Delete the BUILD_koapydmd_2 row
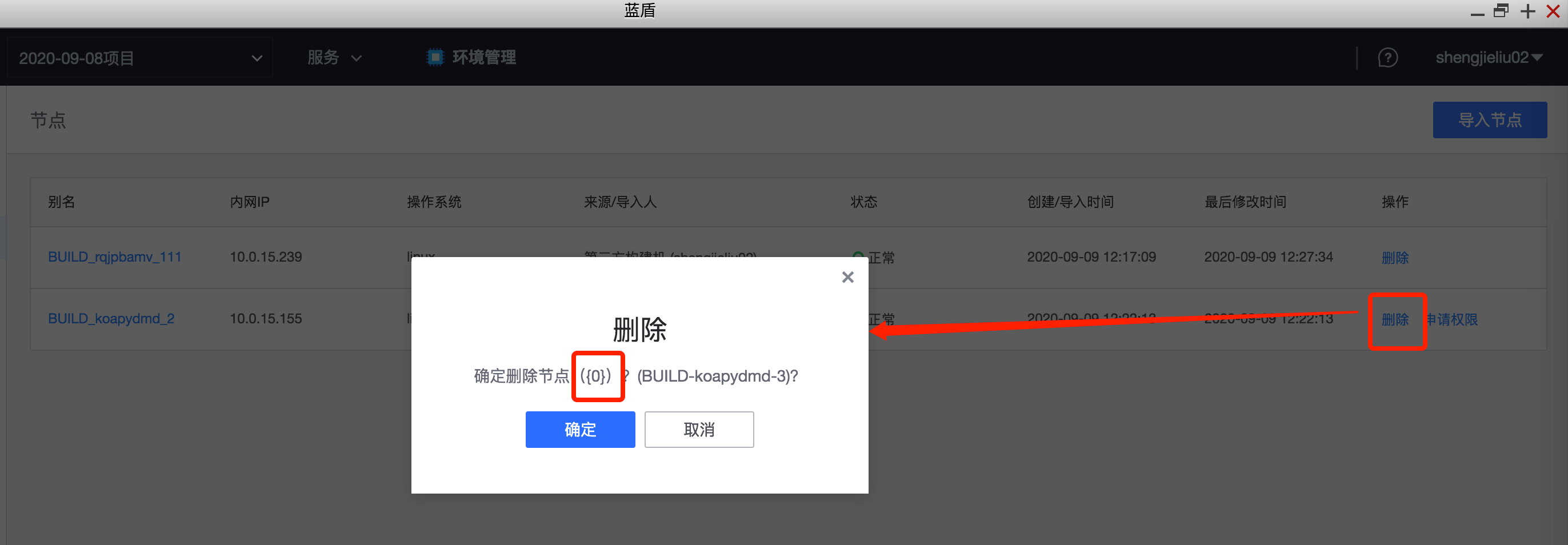 tap(1394, 319)
